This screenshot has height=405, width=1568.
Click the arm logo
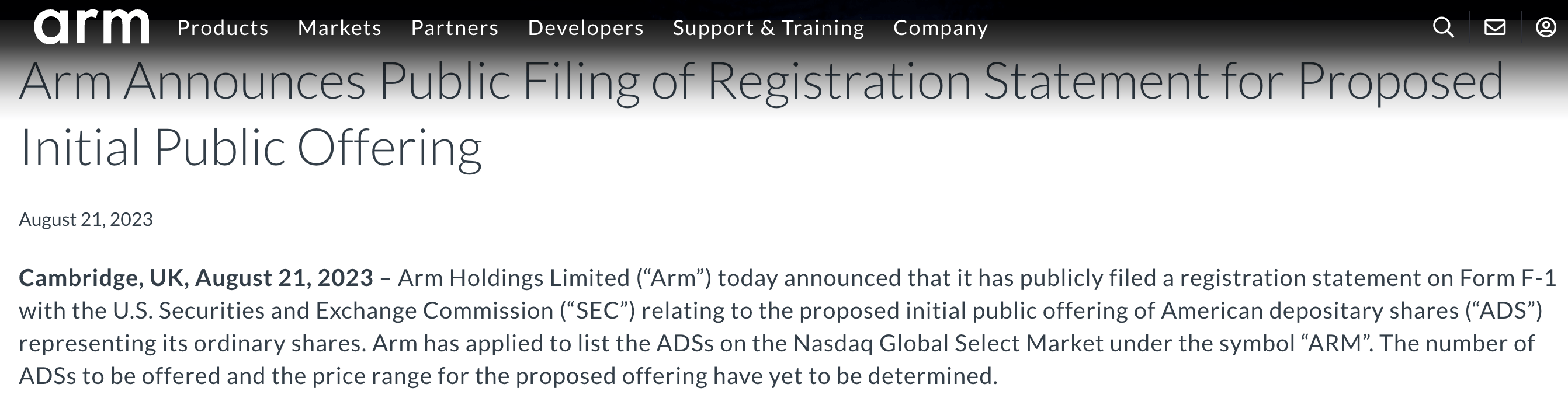pyautogui.click(x=91, y=27)
